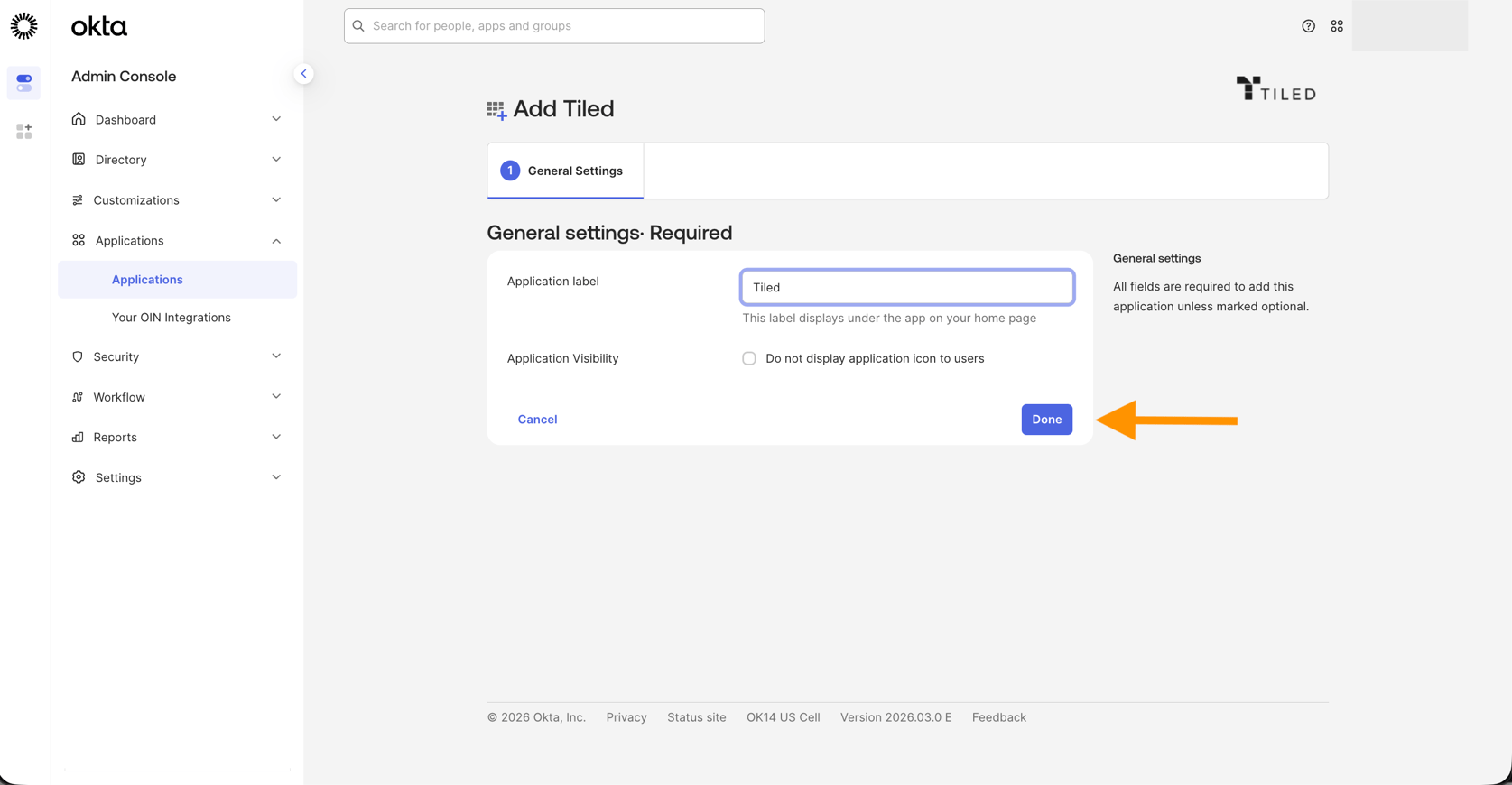Click the Reports bar chart icon
This screenshot has height=785, width=1512.
coord(78,437)
